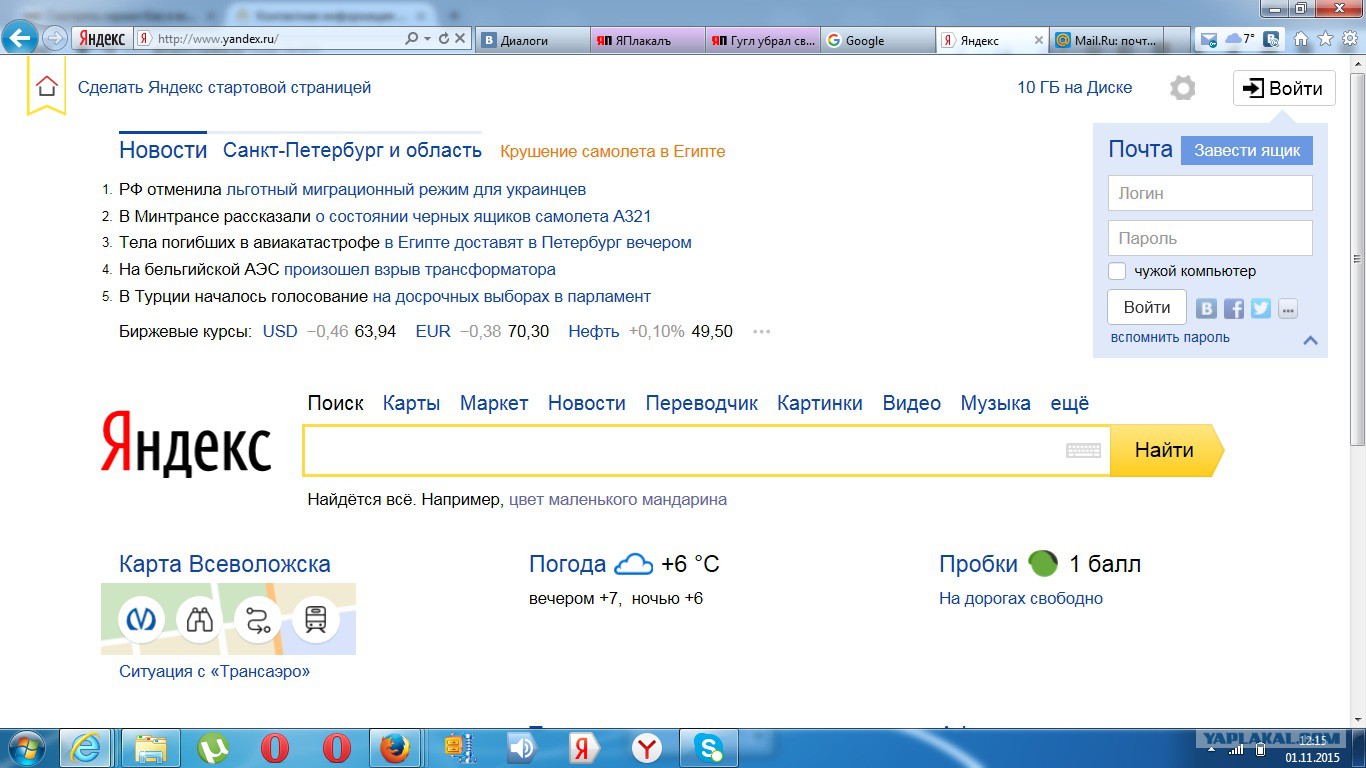Refresh the page from the address bar

tap(443, 38)
